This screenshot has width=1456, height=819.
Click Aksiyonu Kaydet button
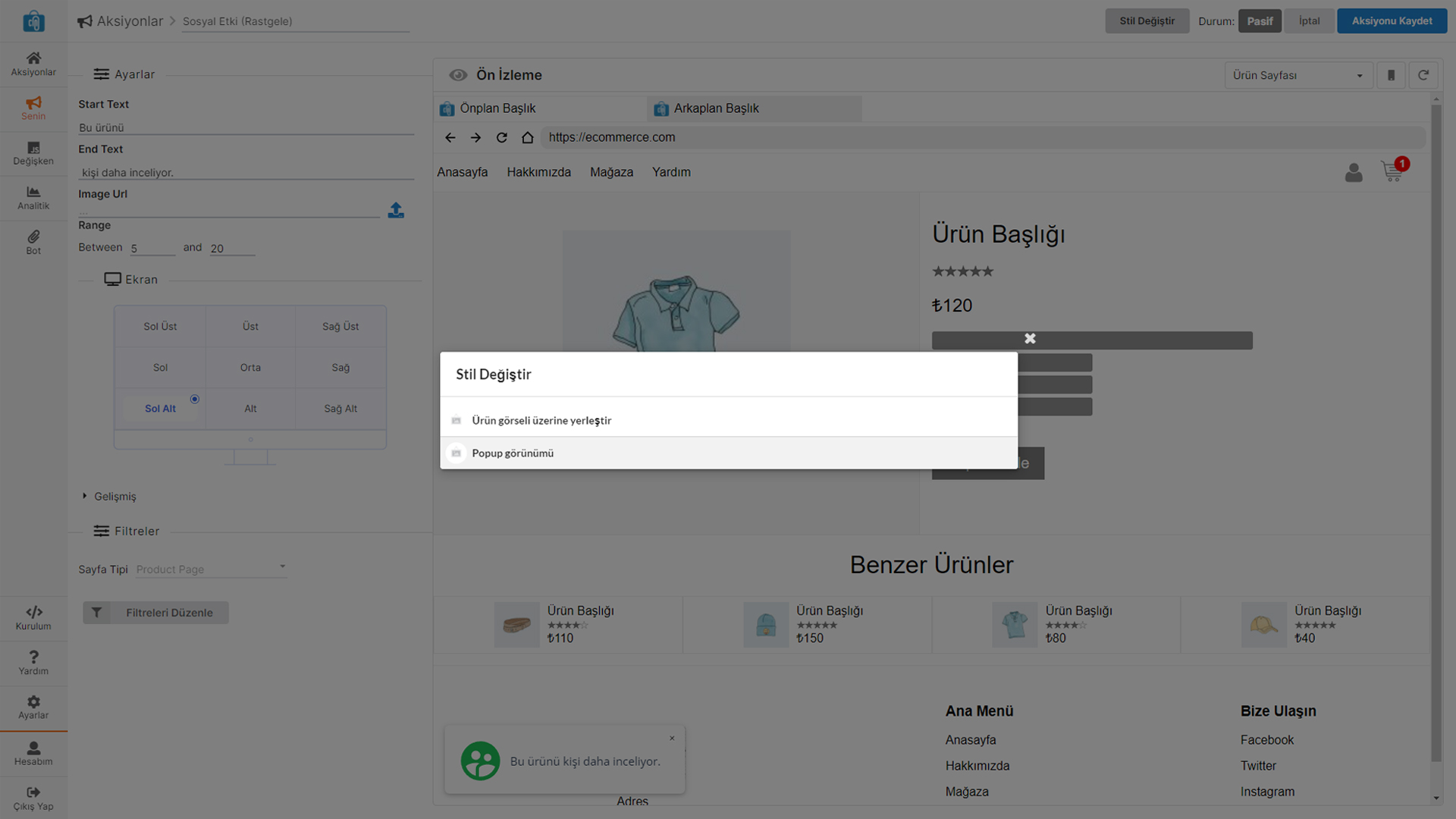click(x=1392, y=21)
